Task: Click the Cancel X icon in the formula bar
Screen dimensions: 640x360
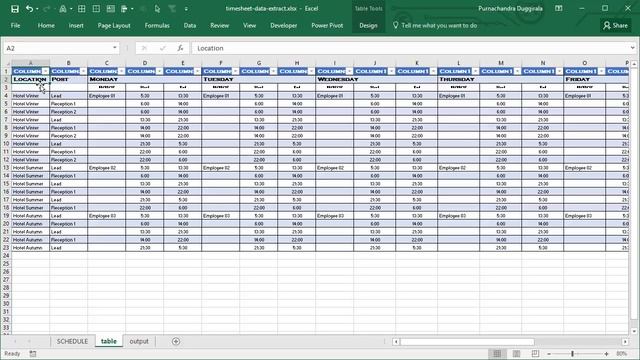Action: coord(144,48)
